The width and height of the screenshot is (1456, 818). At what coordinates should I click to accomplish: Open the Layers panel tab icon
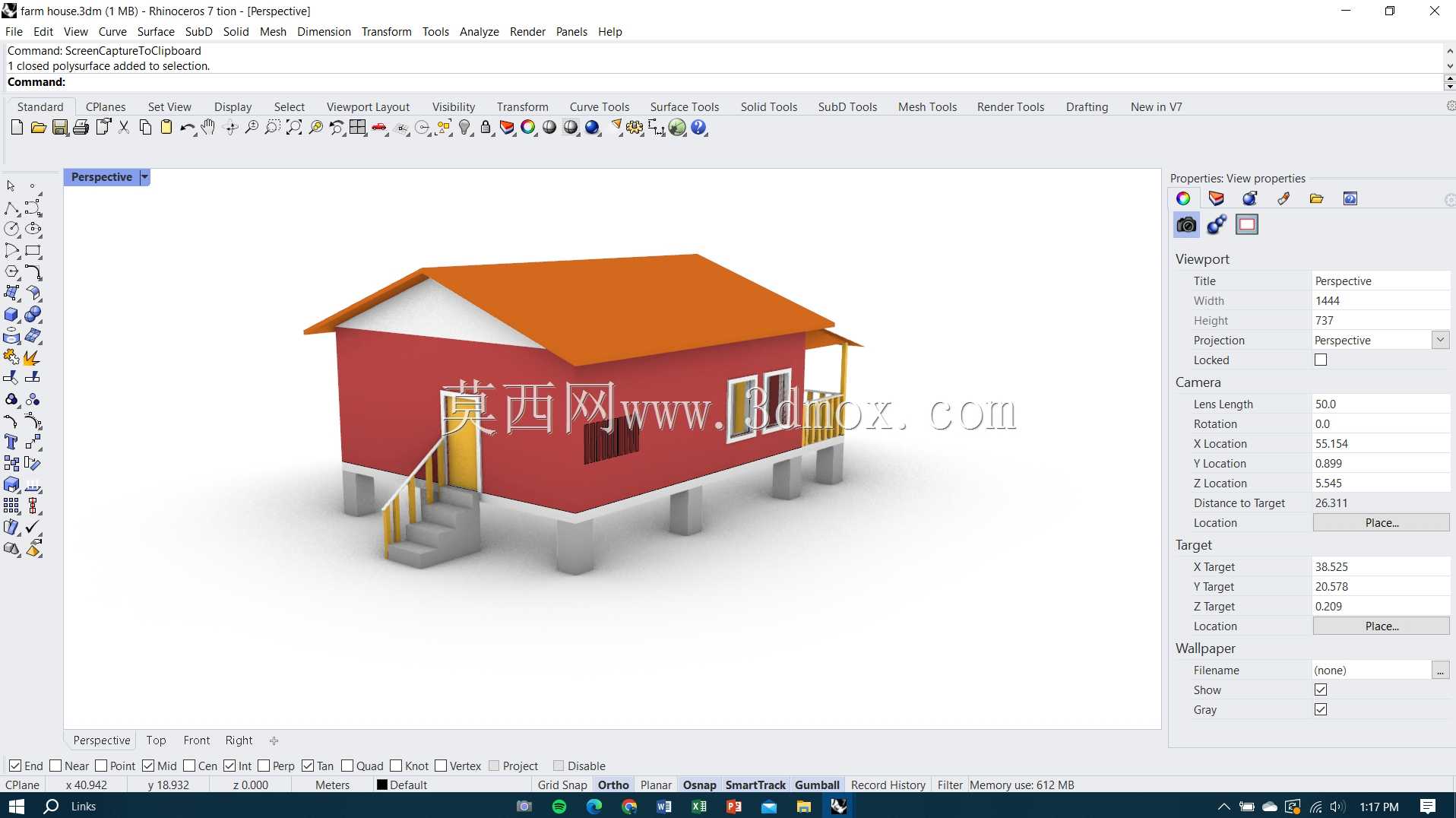(x=1217, y=198)
